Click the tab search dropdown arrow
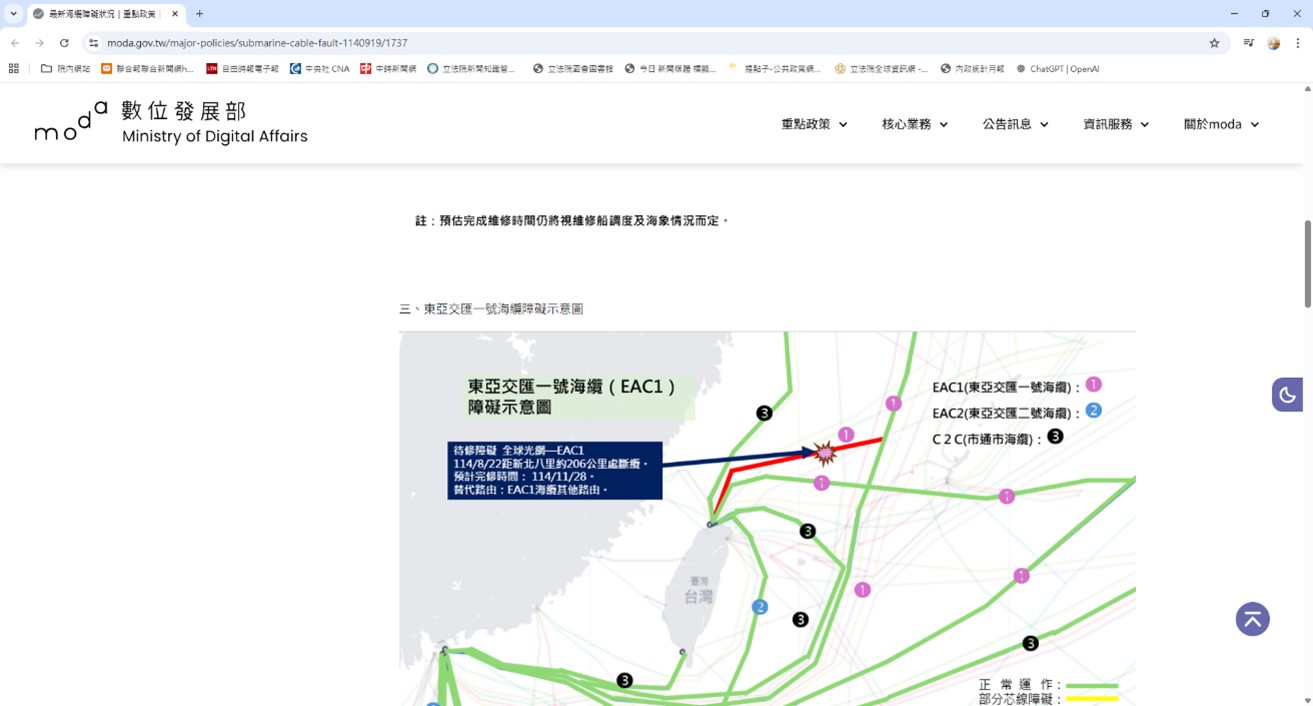1313x706 pixels. [x=14, y=14]
